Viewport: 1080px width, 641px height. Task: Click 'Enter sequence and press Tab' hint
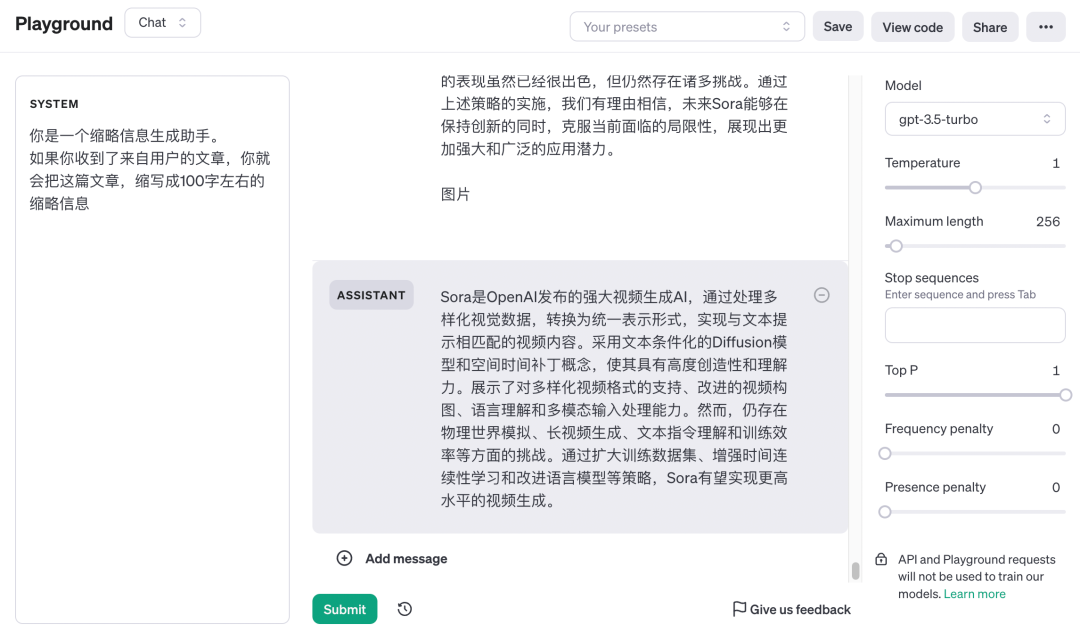[x=960, y=295]
